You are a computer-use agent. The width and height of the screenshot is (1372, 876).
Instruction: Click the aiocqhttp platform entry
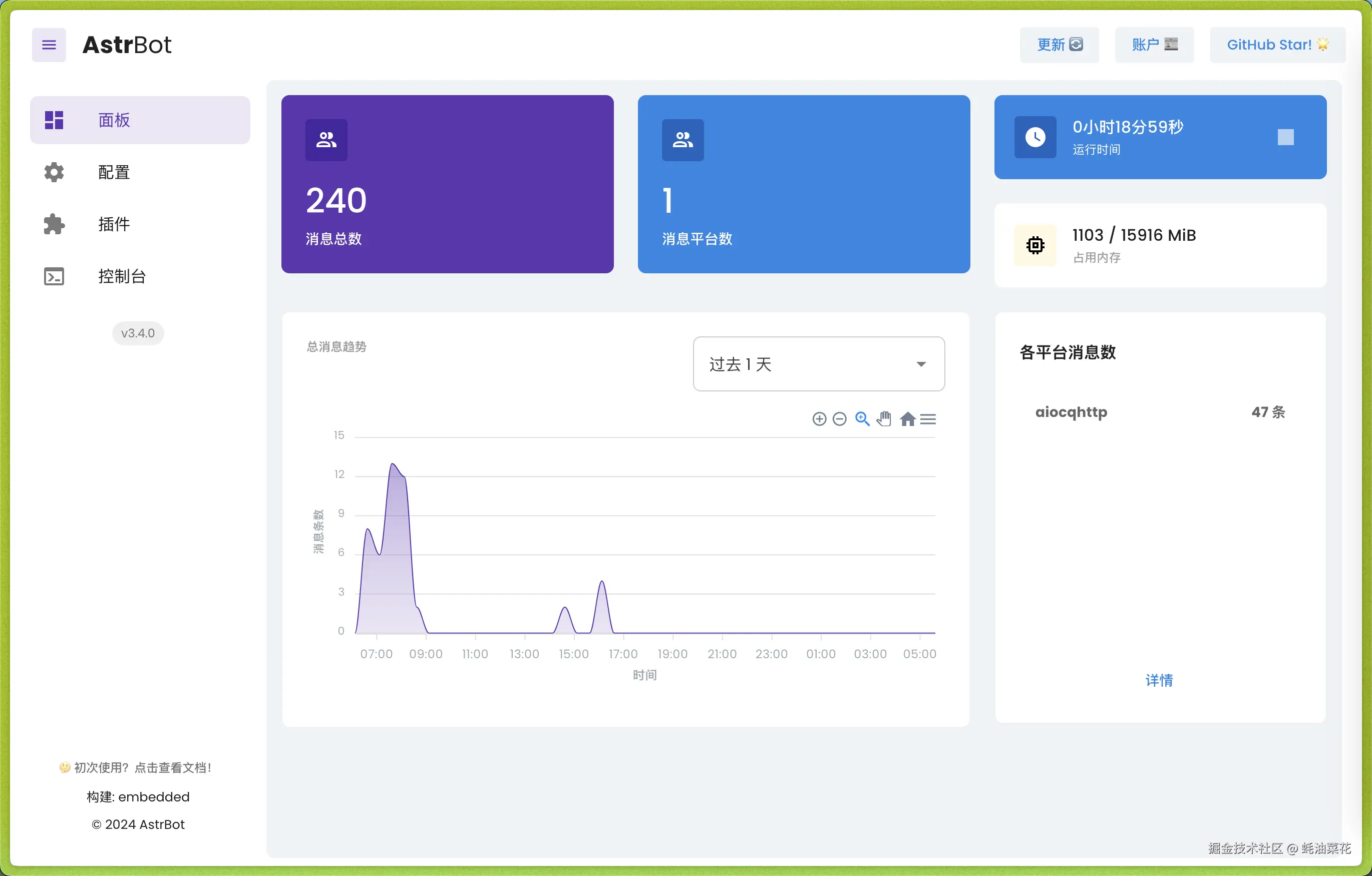(x=1071, y=412)
